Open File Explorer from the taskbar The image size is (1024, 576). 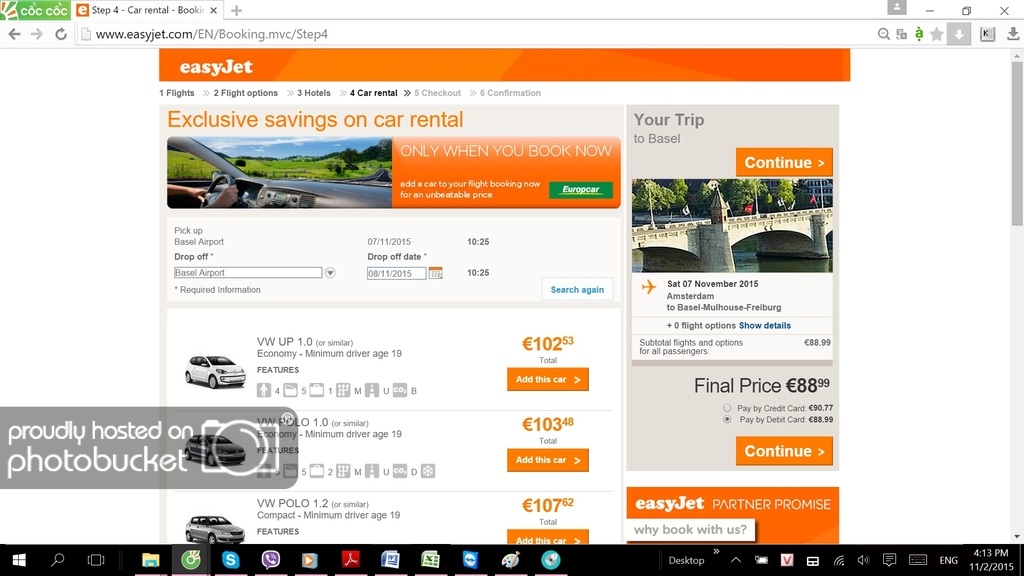coord(151,560)
